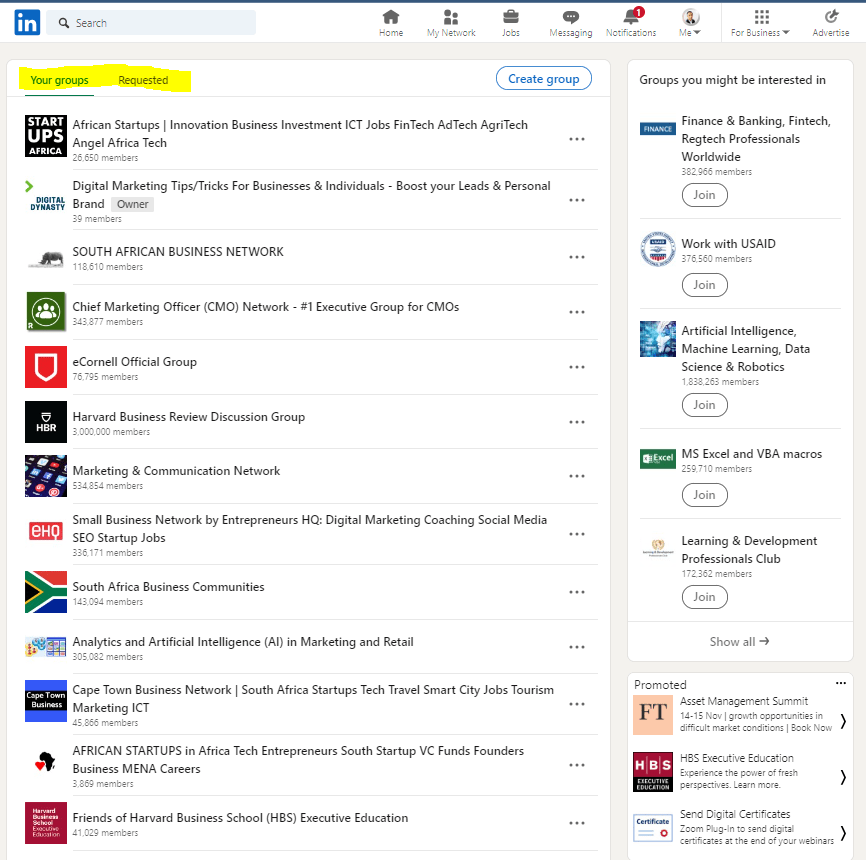The image size is (866, 860).
Task: Open Messaging via its speech bubble icon
Action: [570, 18]
